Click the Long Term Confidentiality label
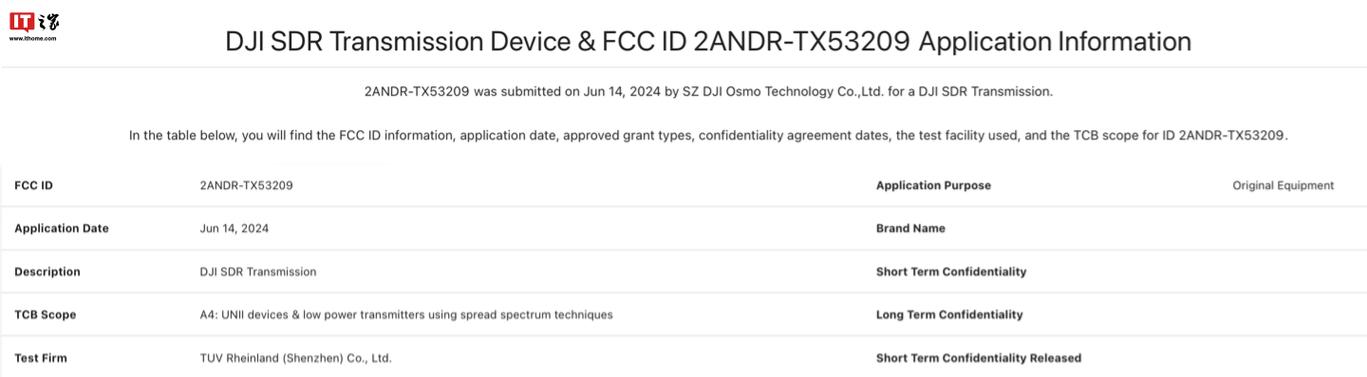 click(949, 314)
